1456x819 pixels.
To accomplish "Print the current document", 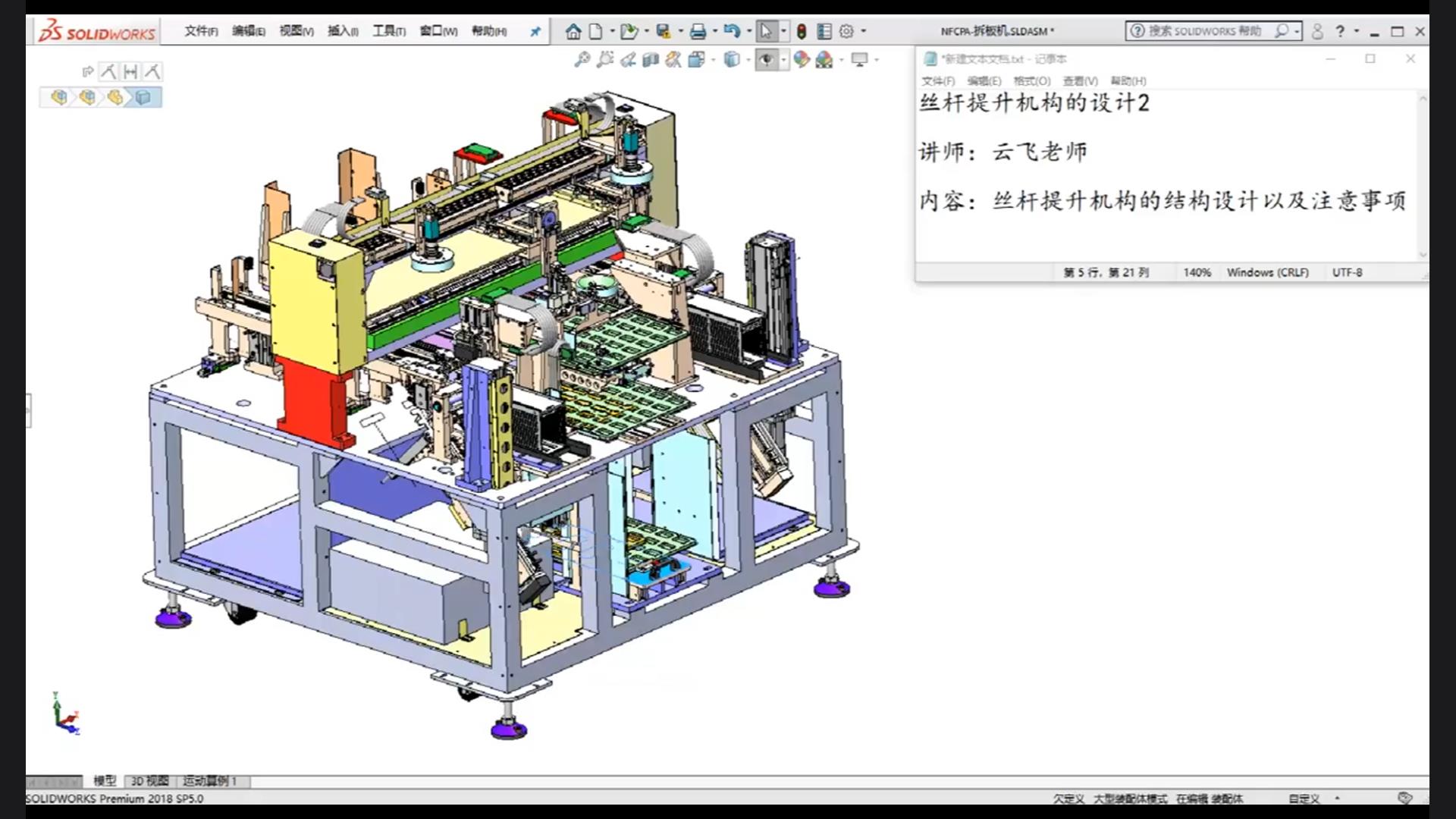I will [x=698, y=31].
